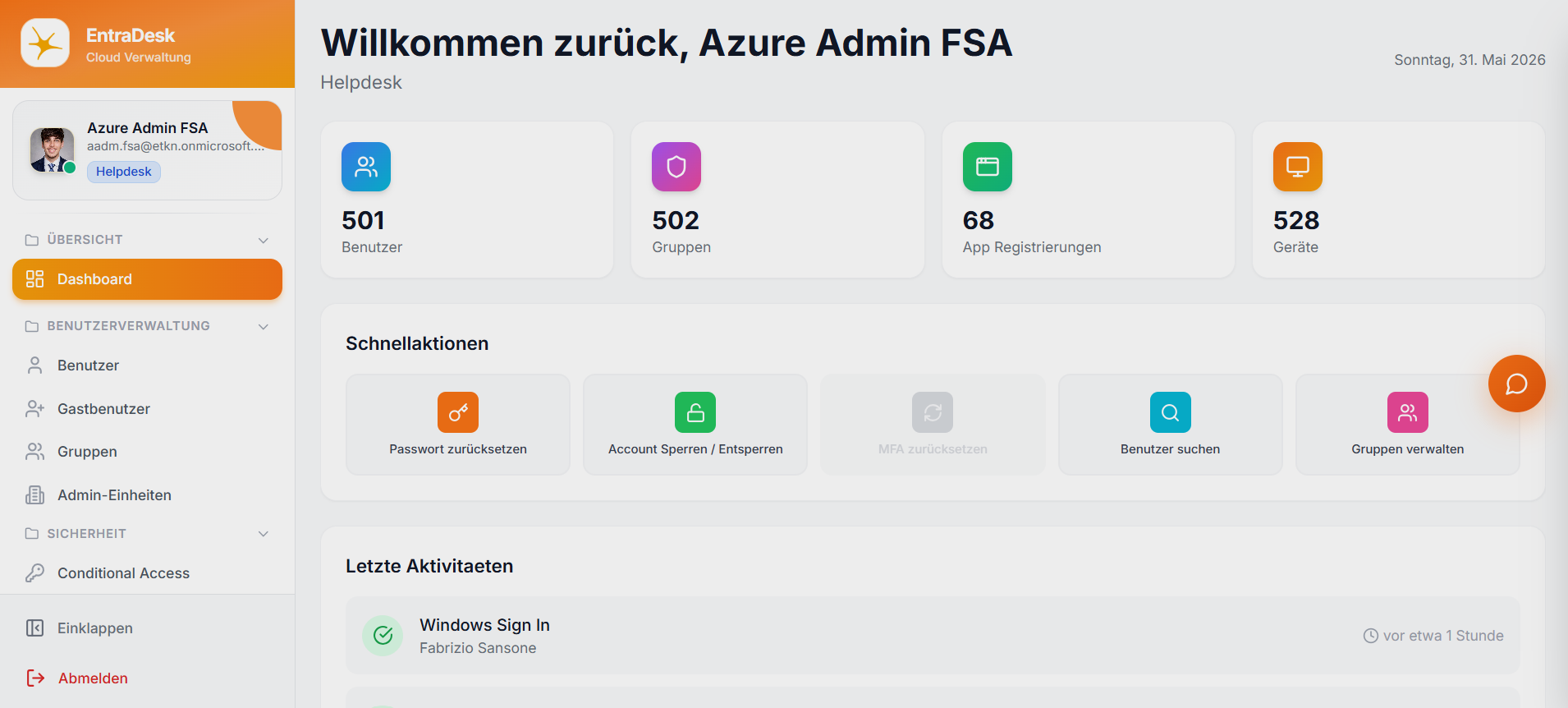The height and width of the screenshot is (708, 1568).
Task: Click the Gruppen verwalten pink icon
Action: point(1408,412)
